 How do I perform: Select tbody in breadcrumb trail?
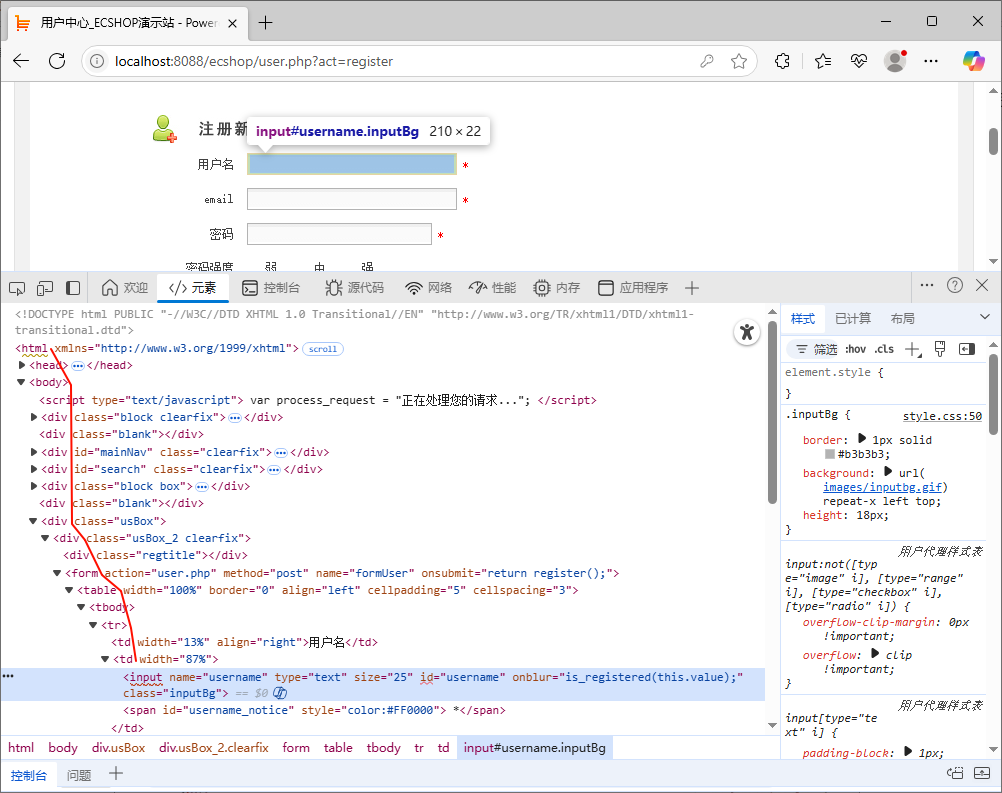pos(383,748)
